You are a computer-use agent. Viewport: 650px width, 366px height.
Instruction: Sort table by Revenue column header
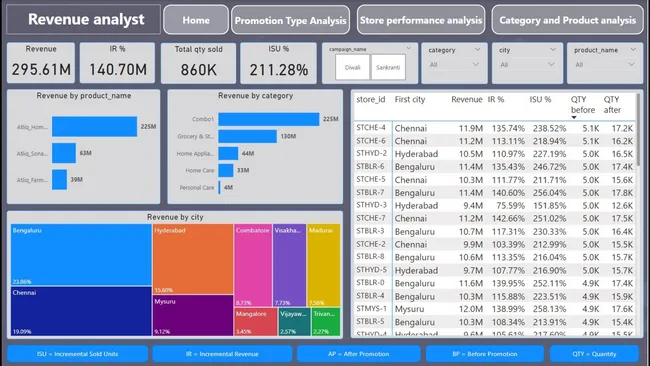pos(467,99)
